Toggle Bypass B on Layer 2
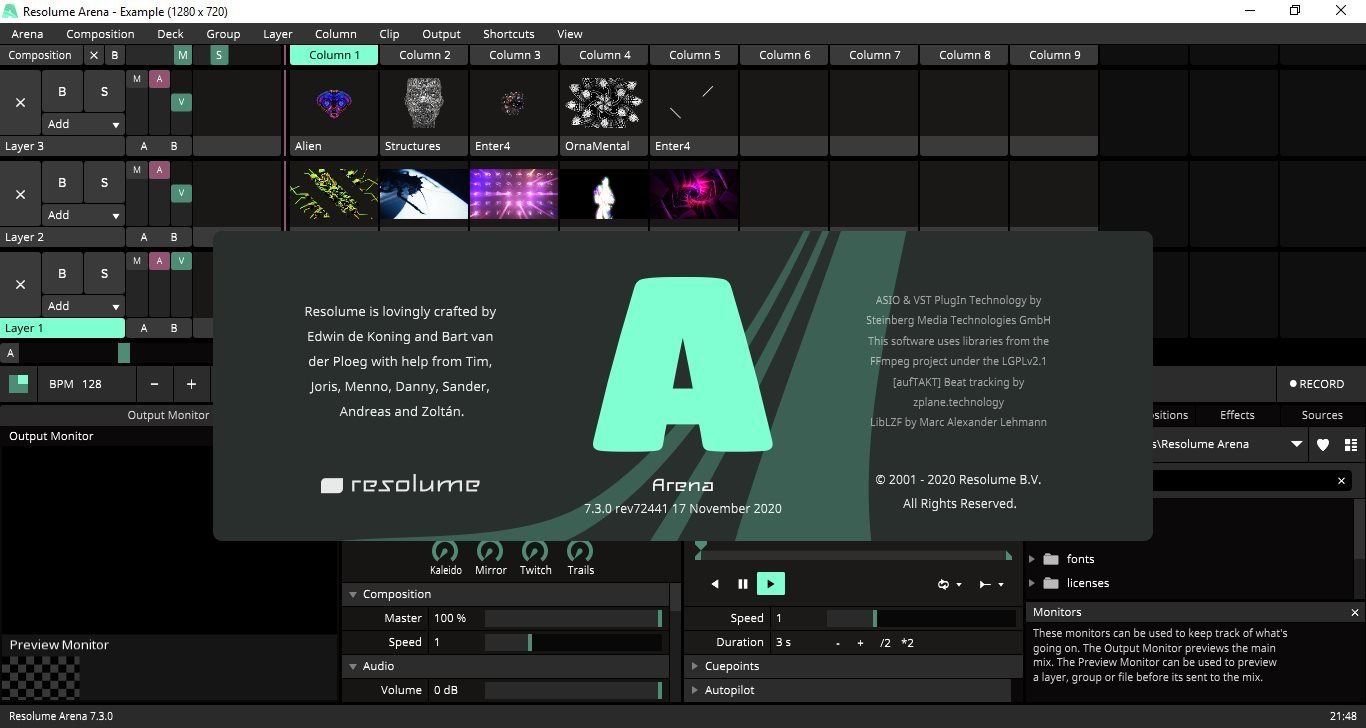 coord(62,182)
